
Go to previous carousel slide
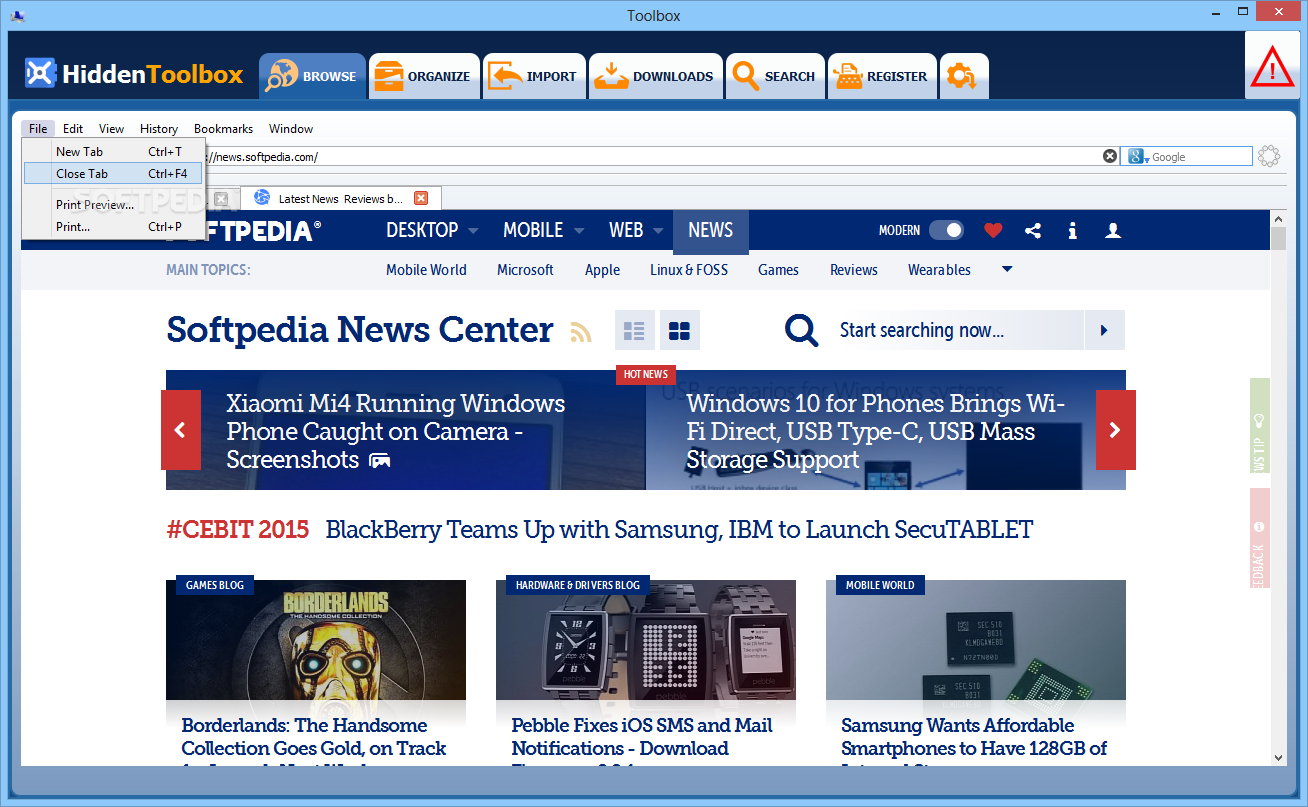(180, 430)
